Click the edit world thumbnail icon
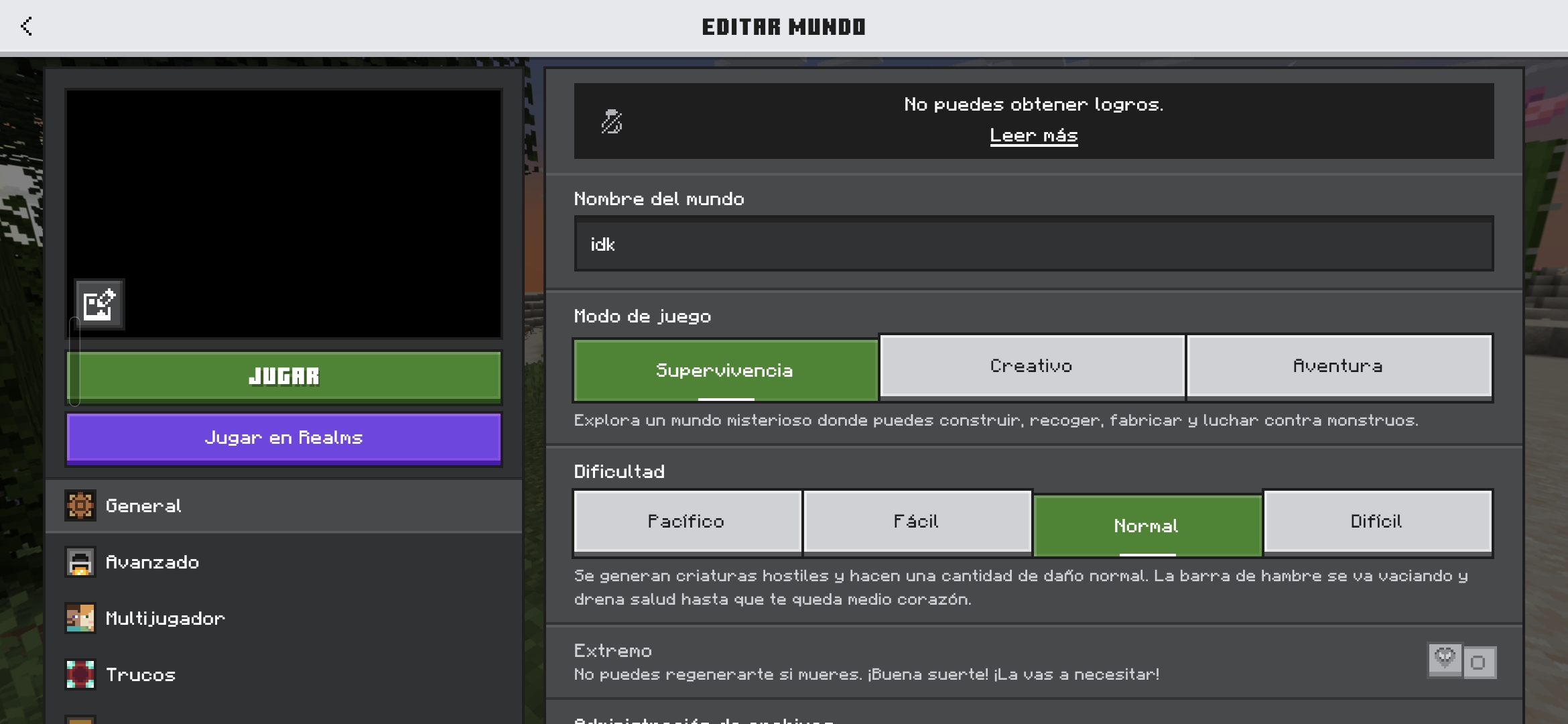This screenshot has height=724, width=1568. pyautogui.click(x=99, y=304)
